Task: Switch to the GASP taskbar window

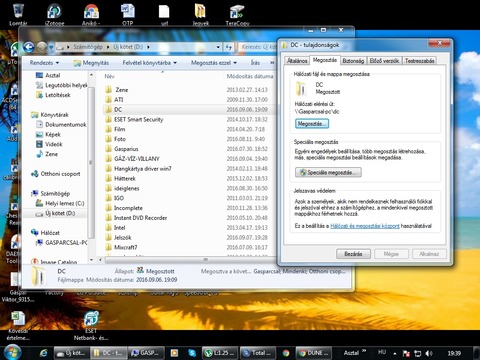Action: (146, 353)
